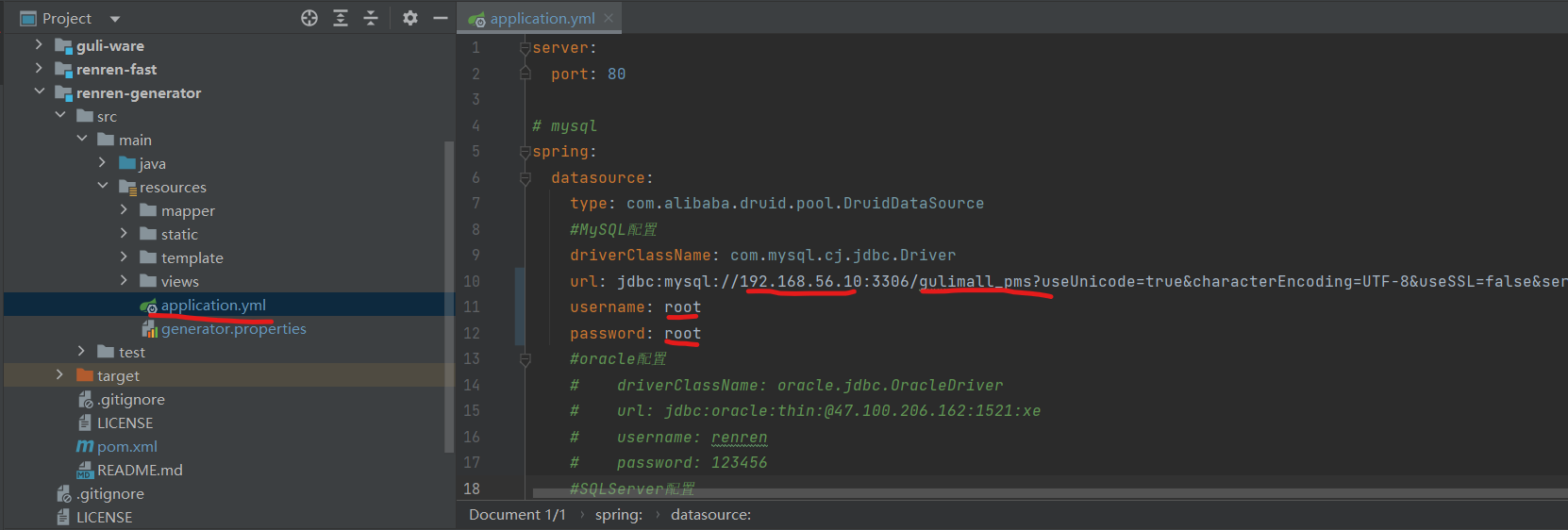
Task: Expand the renren-fast module
Action: 39,68
